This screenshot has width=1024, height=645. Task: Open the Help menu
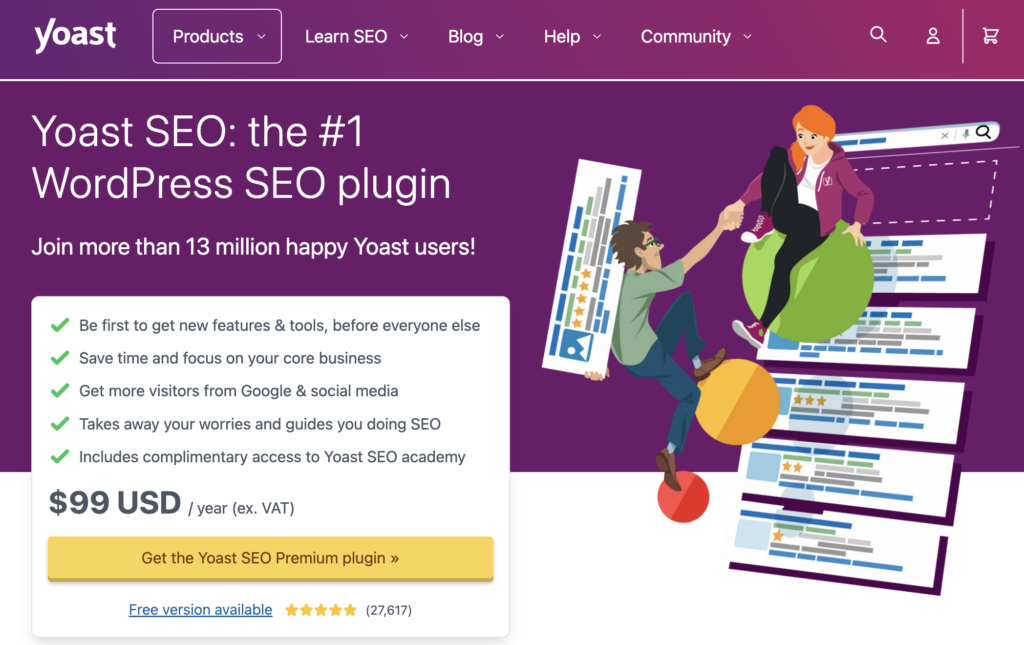tap(572, 37)
